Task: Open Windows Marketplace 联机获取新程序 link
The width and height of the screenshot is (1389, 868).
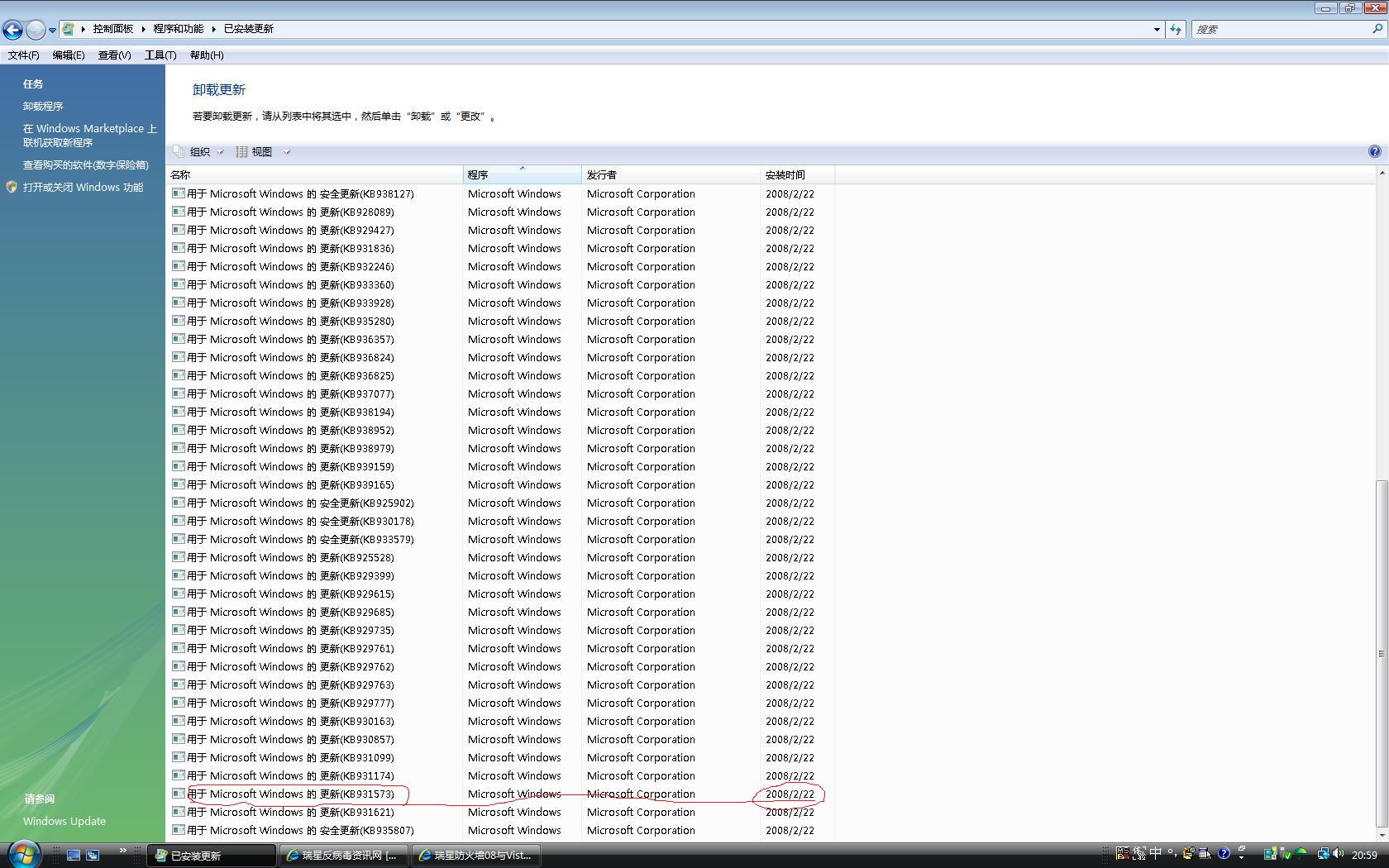Action: point(89,136)
